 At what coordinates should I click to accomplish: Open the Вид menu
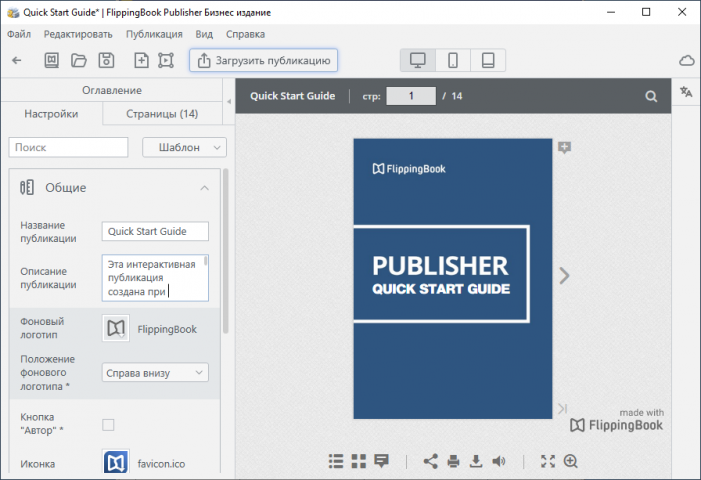click(204, 34)
